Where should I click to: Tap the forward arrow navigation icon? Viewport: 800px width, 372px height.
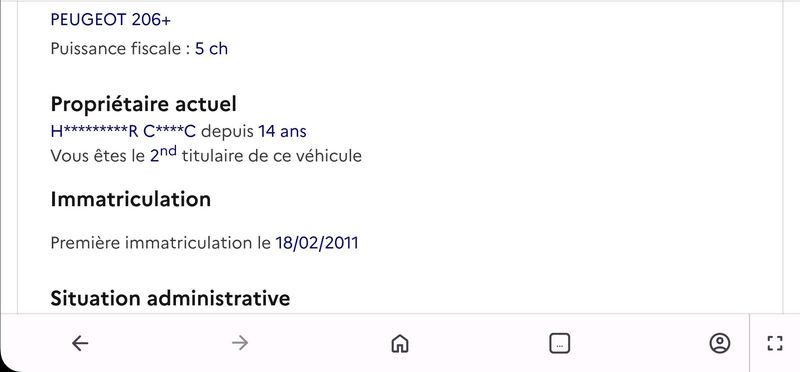239,343
